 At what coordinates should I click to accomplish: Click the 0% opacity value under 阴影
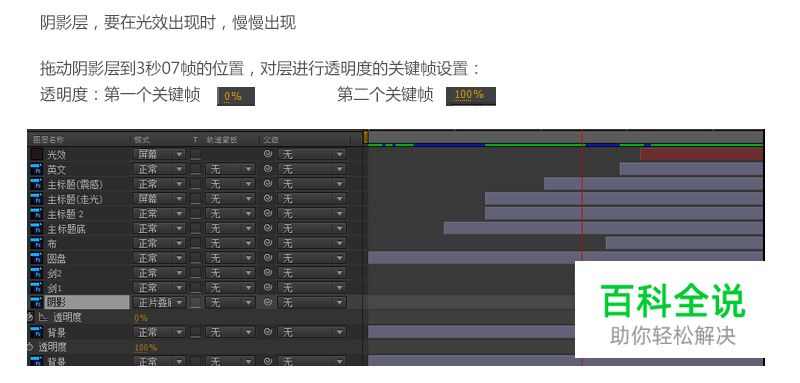pos(141,318)
